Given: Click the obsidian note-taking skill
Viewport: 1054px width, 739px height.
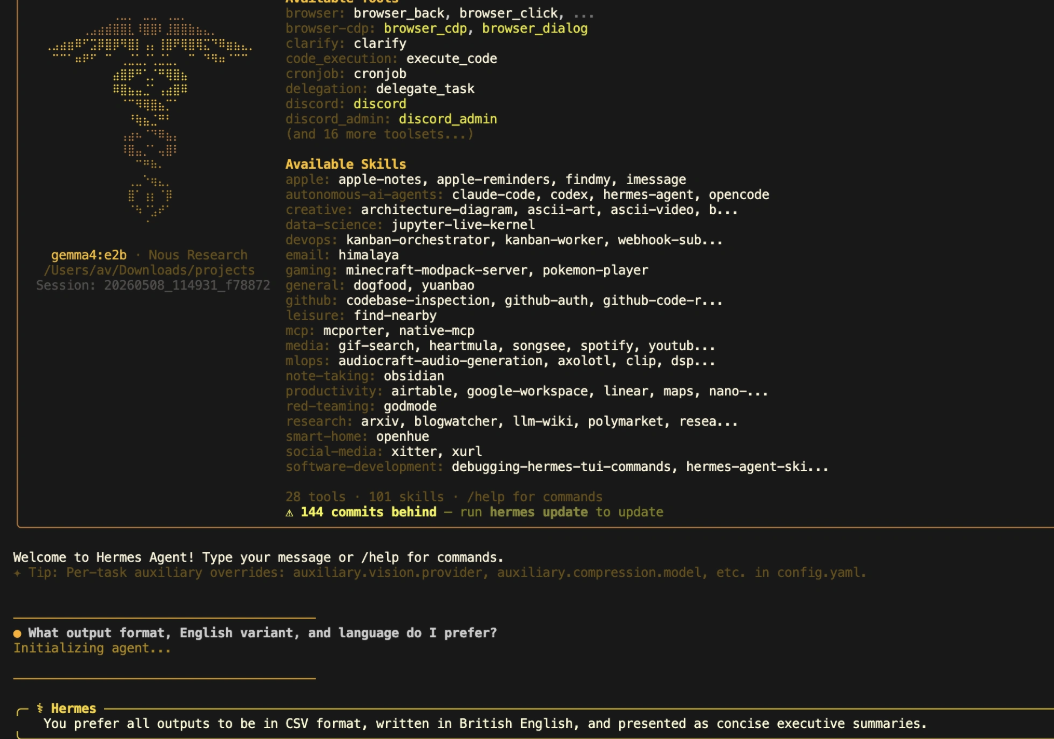Looking at the screenshot, I should (x=413, y=376).
